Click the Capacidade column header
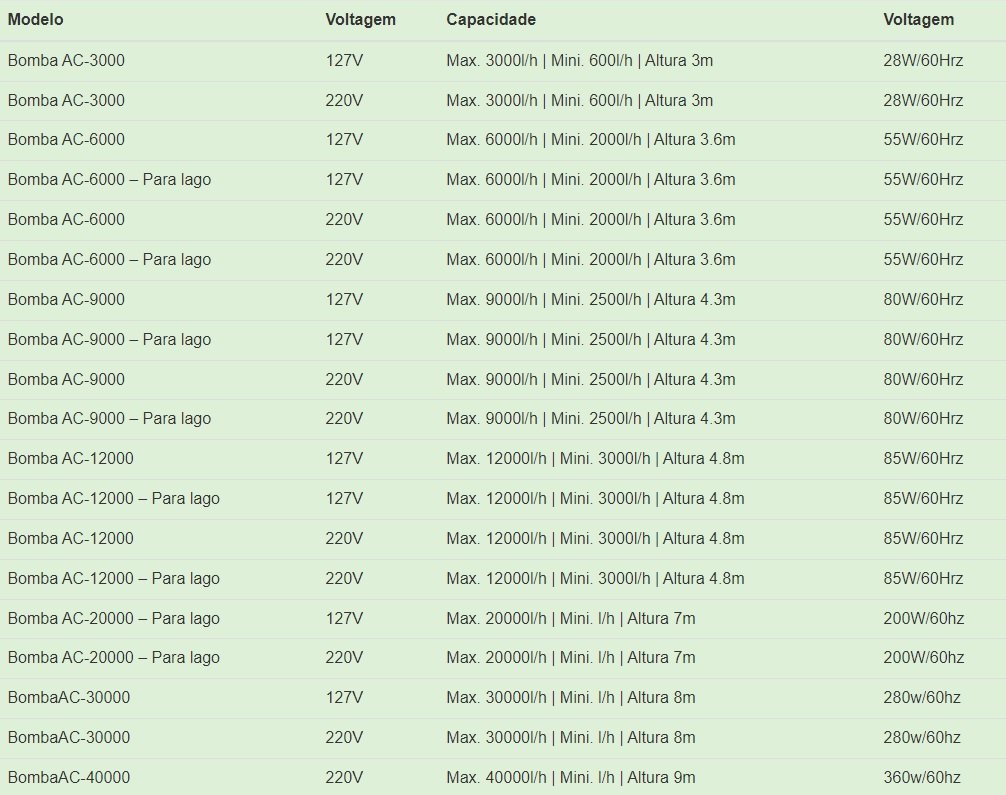Image resolution: width=1006 pixels, height=795 pixels. tap(491, 19)
